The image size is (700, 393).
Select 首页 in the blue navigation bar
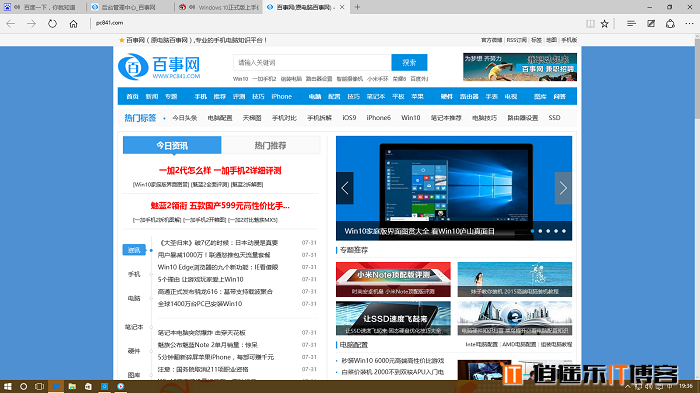[133, 96]
